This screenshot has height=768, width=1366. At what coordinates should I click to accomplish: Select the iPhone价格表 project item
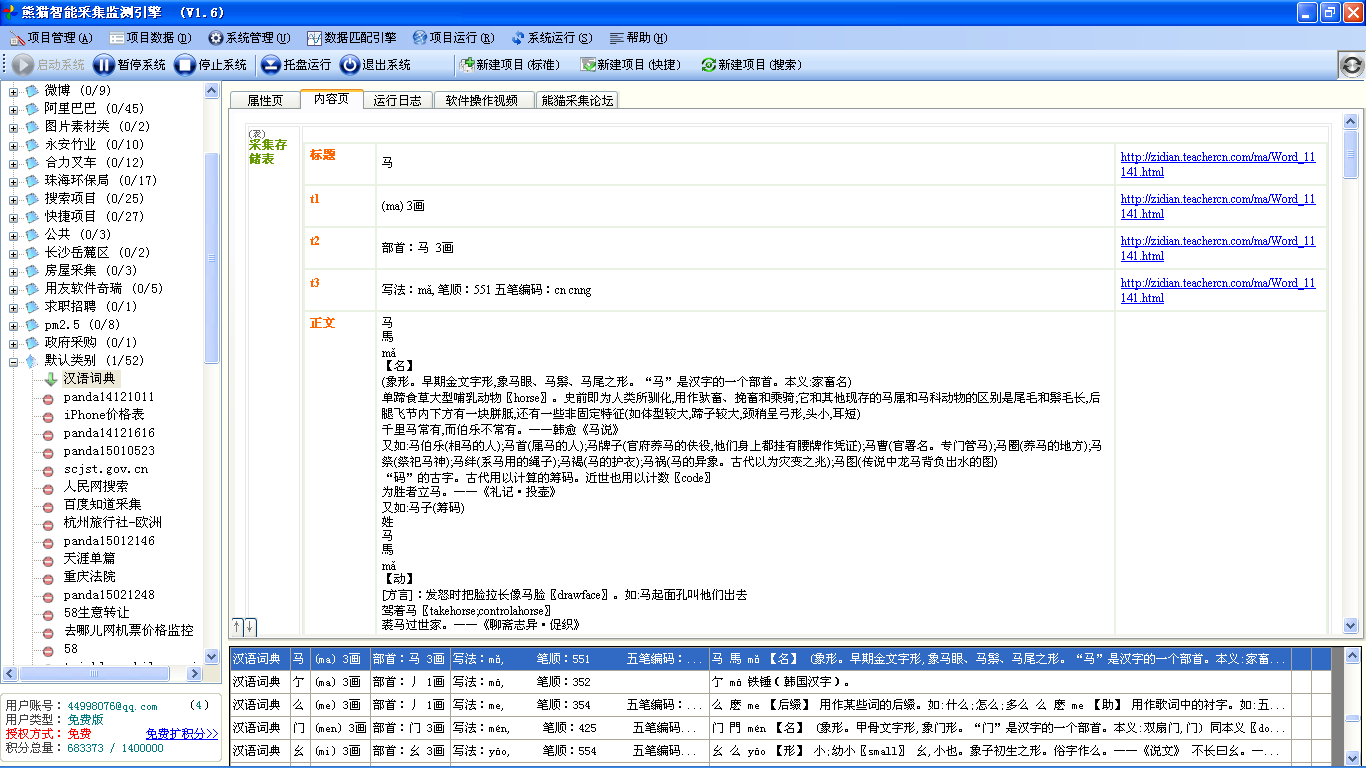click(103, 415)
